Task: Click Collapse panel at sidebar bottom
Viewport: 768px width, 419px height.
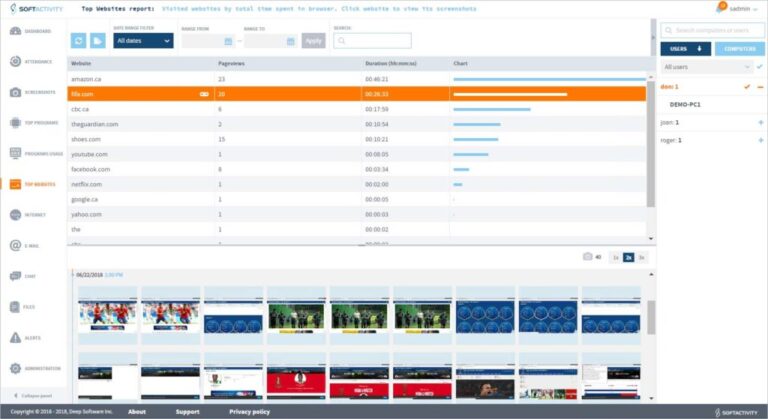Action: 33,395
